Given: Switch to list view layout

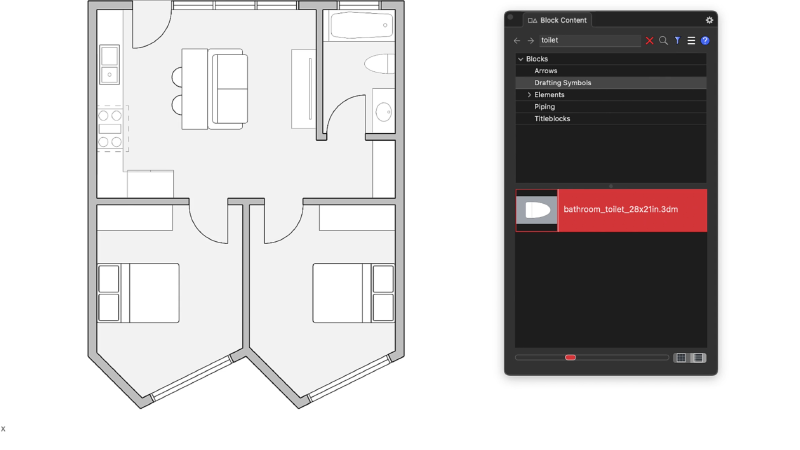Looking at the screenshot, I should point(698,358).
